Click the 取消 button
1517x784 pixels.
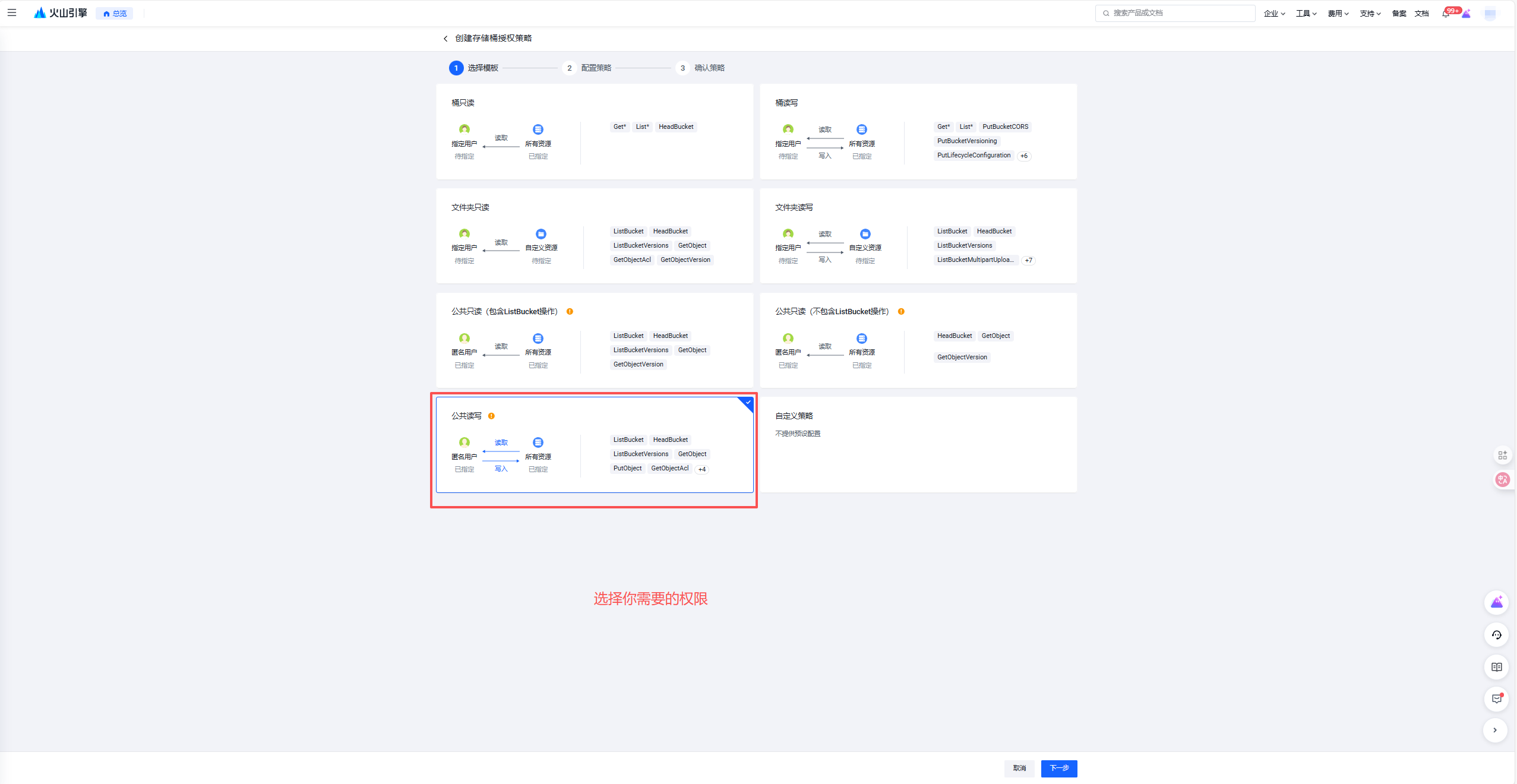point(1019,768)
